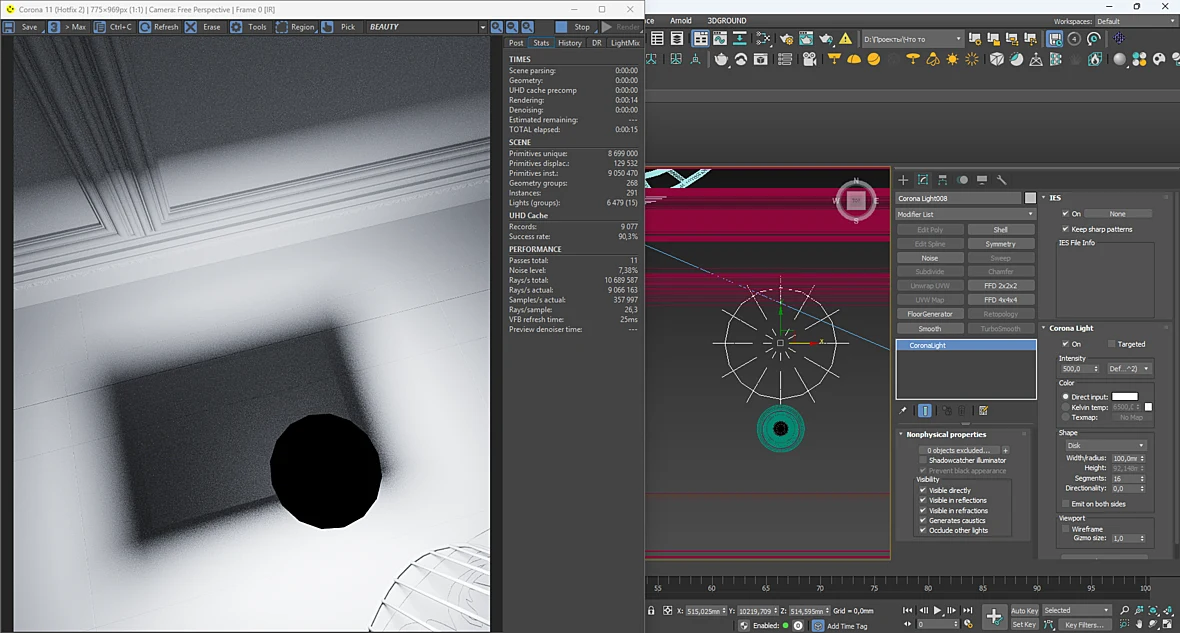Toggle the IES On checkbox

tap(1066, 214)
